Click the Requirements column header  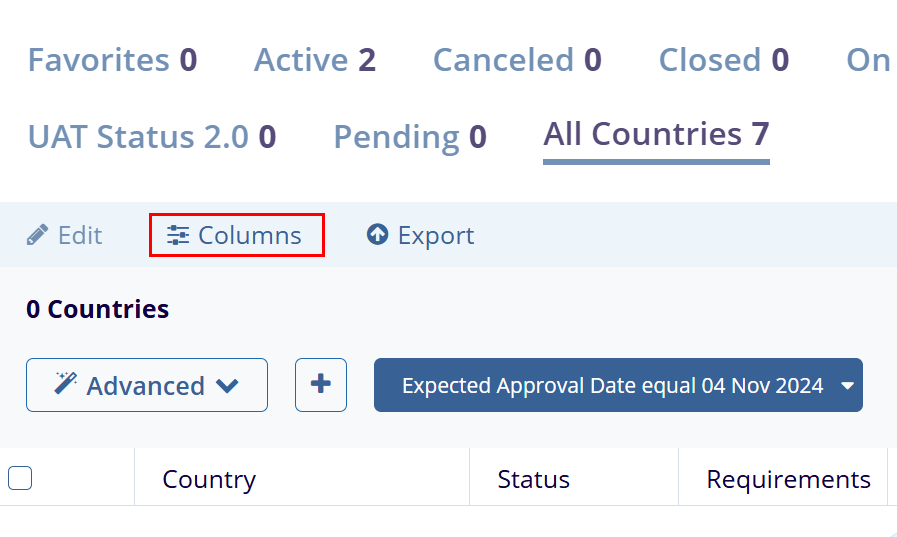(x=788, y=480)
